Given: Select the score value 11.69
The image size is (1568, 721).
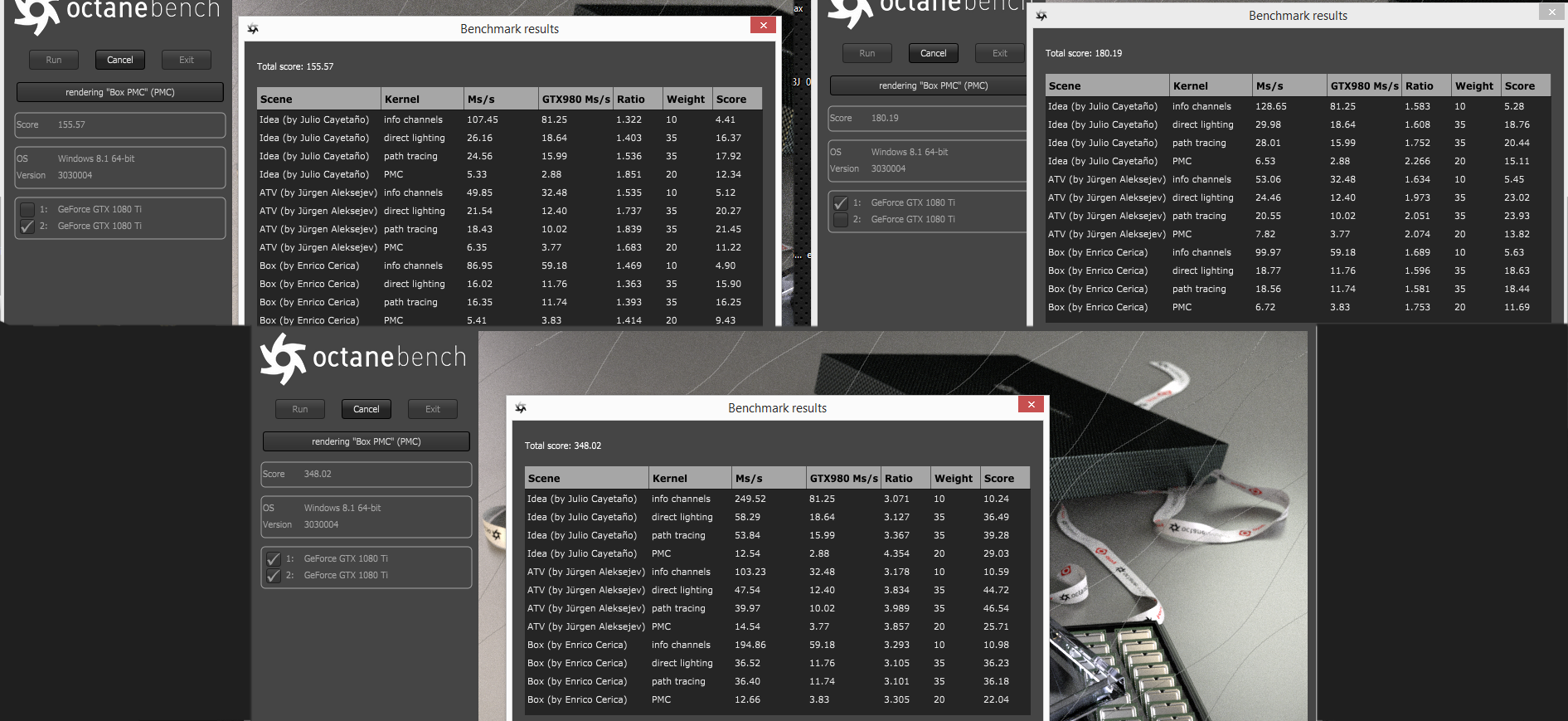Looking at the screenshot, I should click(1517, 307).
